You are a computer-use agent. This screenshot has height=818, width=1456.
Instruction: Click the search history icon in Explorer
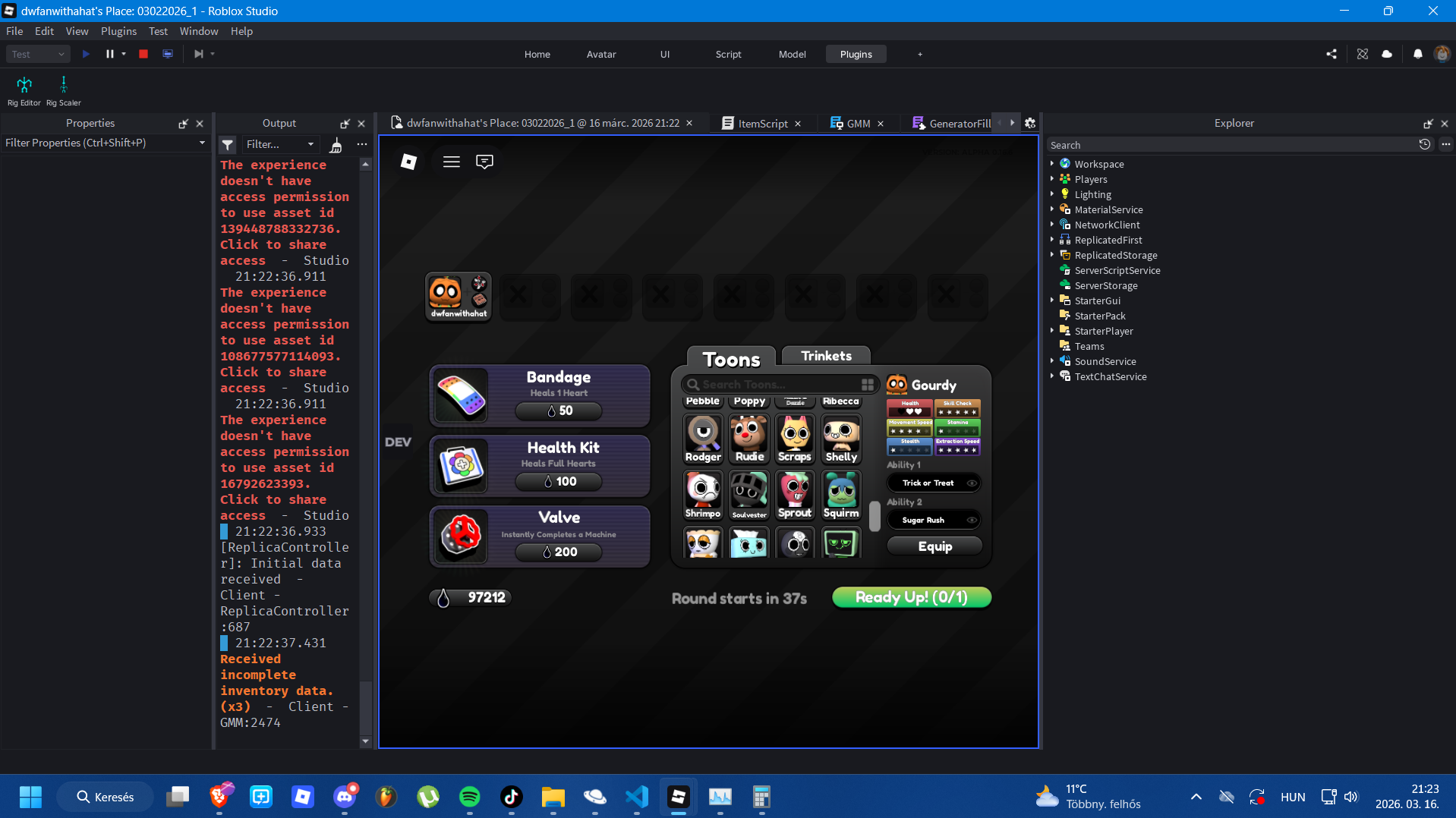coord(1425,144)
